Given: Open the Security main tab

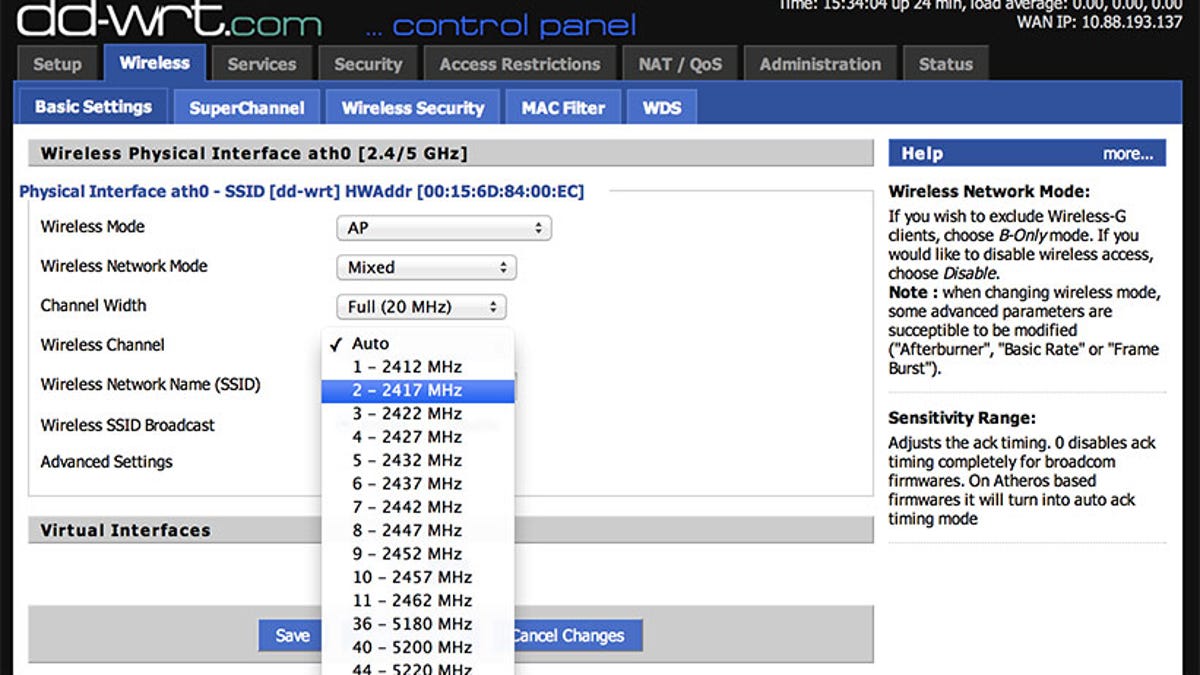Looking at the screenshot, I should (x=368, y=64).
